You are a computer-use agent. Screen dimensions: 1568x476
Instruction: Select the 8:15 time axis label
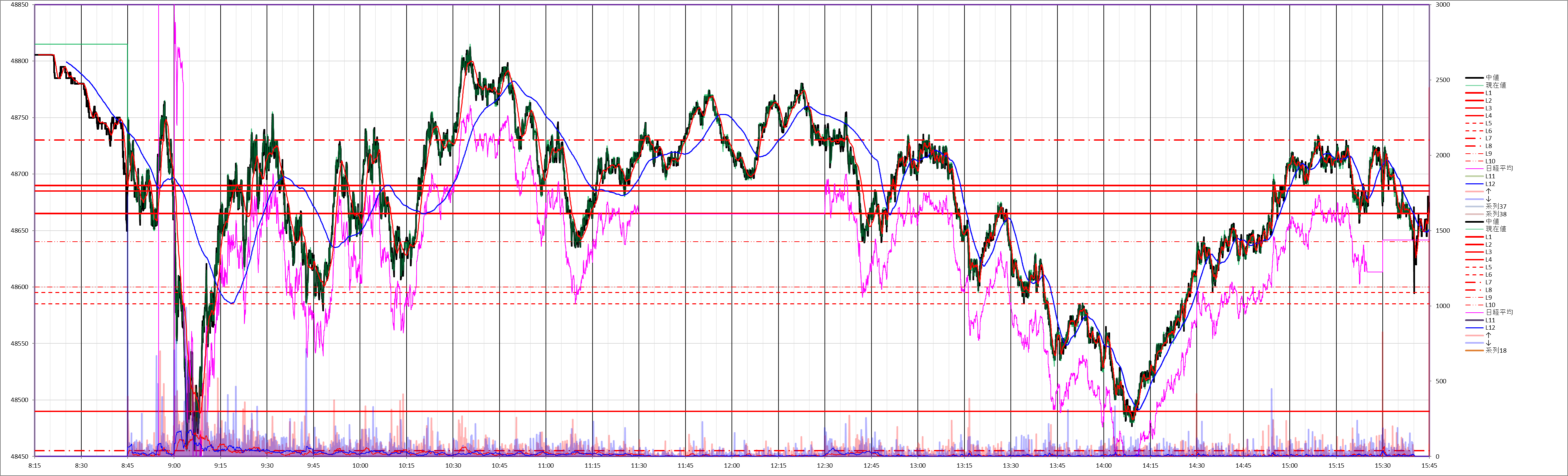pyautogui.click(x=35, y=466)
